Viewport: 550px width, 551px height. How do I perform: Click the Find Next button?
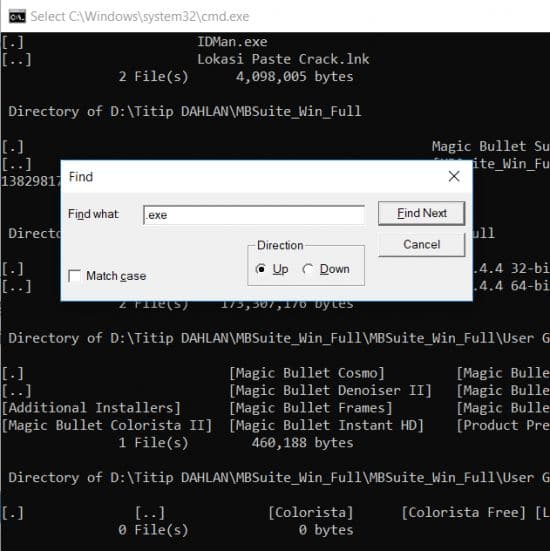point(421,213)
